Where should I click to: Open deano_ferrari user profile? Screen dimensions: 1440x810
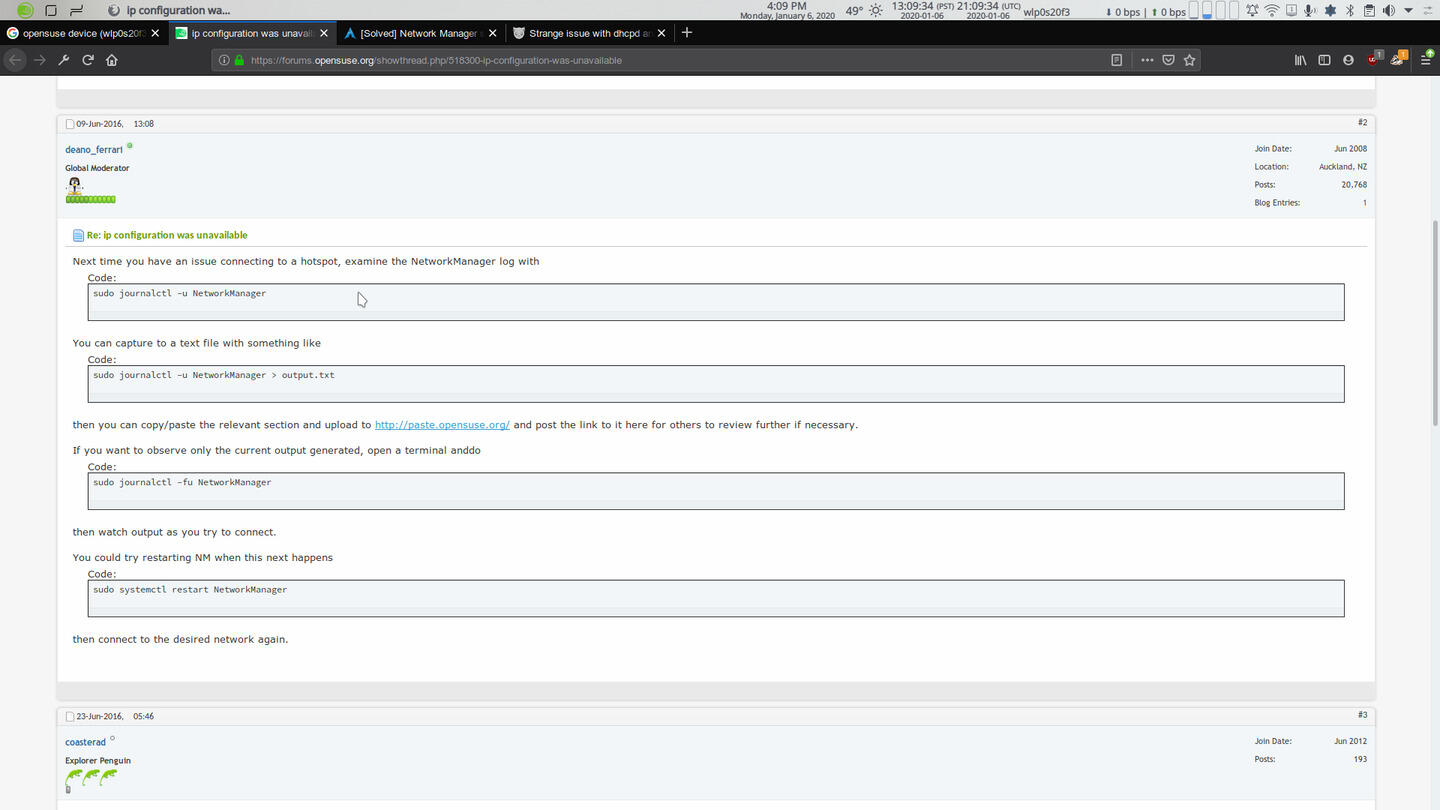[x=94, y=150]
